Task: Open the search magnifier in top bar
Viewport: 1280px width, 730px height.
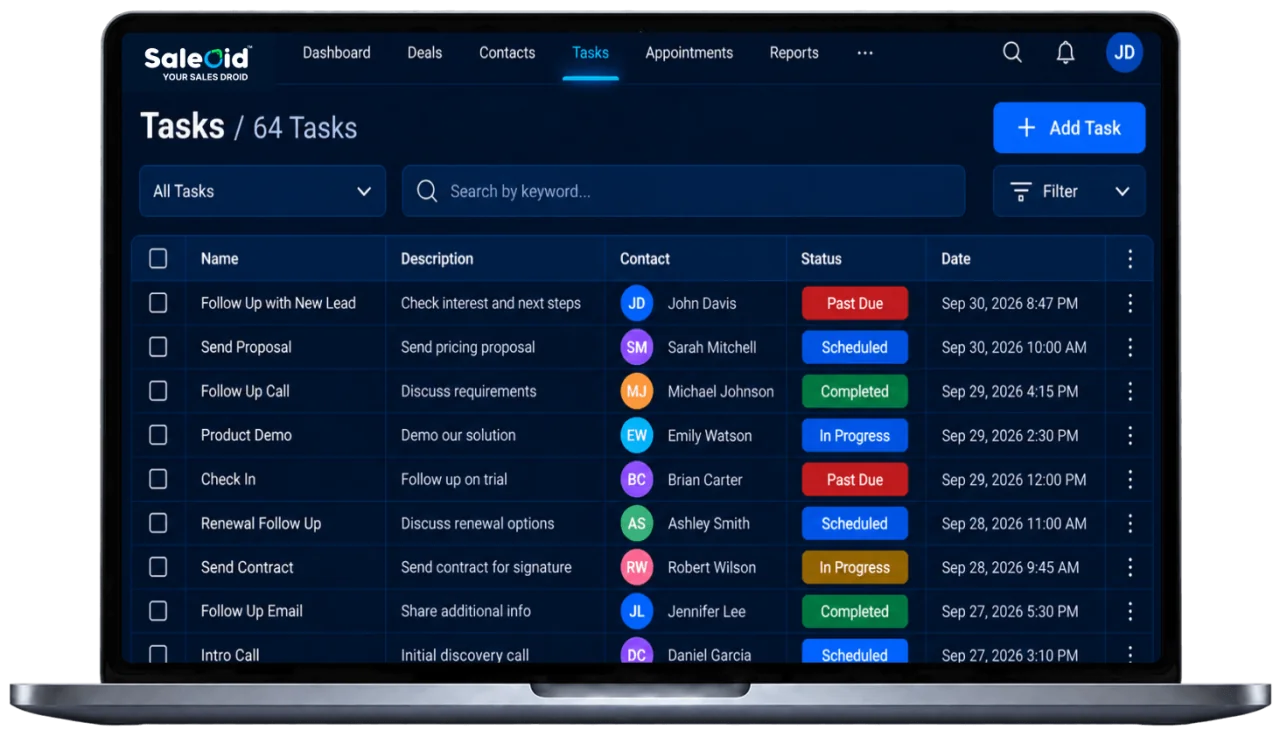Action: tap(1012, 53)
